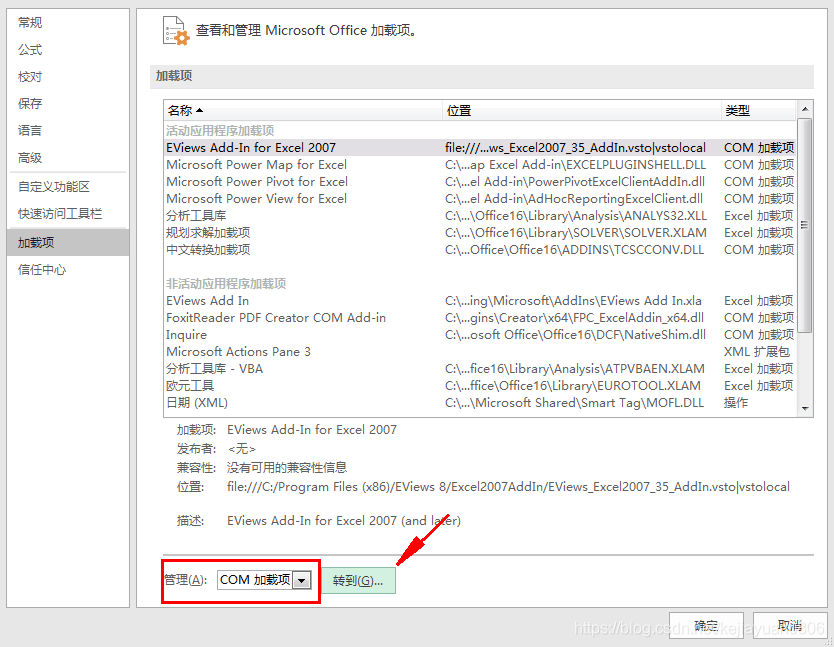
Task: Select the 分析工具库 - VBA row
Action: [480, 369]
